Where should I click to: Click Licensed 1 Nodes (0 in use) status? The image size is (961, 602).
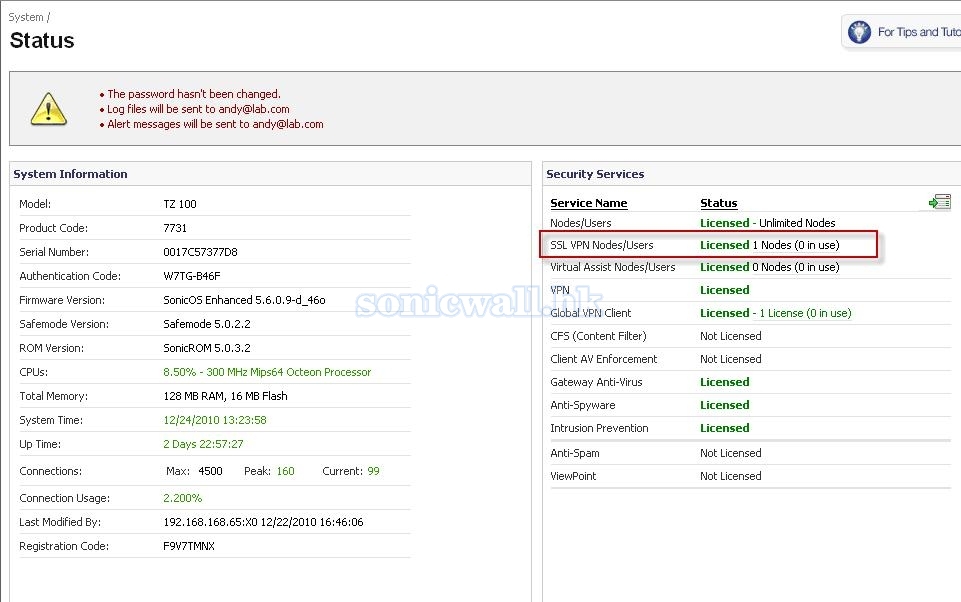pos(770,245)
